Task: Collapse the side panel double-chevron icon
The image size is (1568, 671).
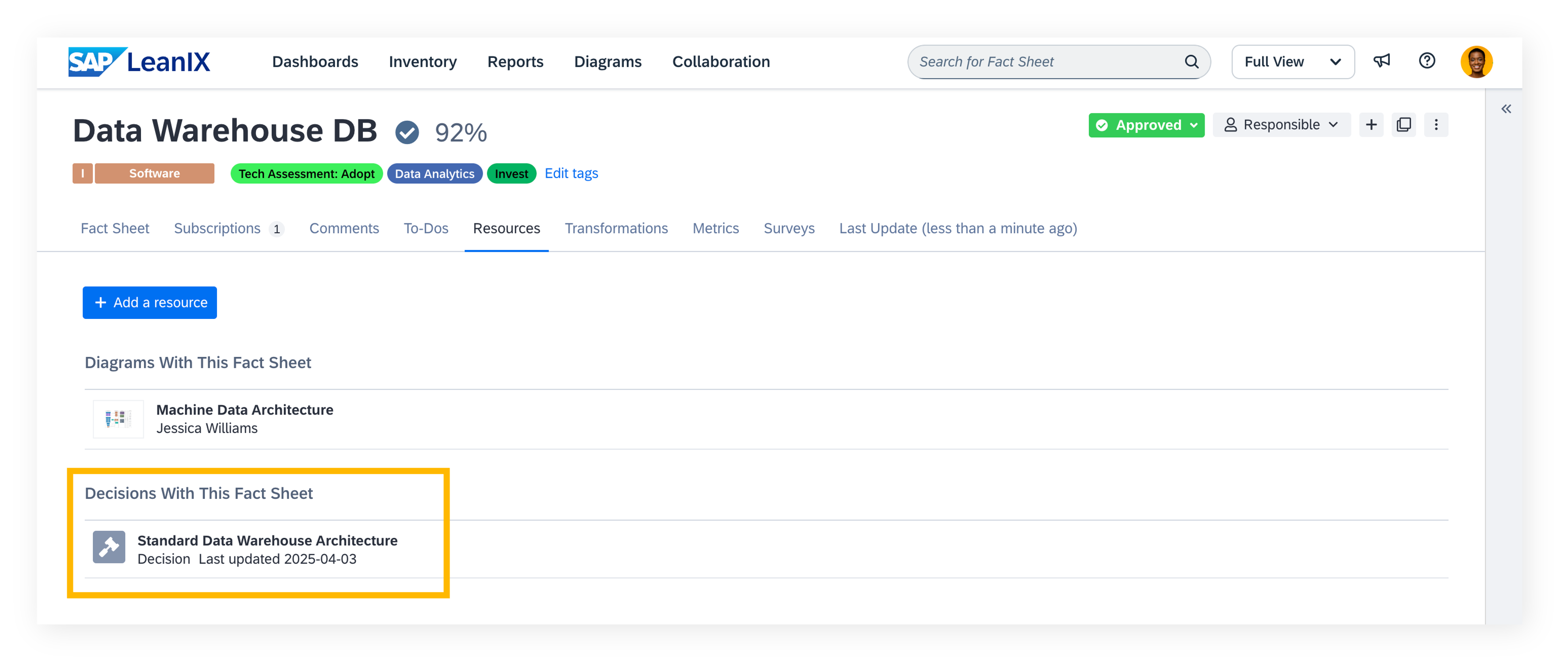Action: click(x=1506, y=109)
